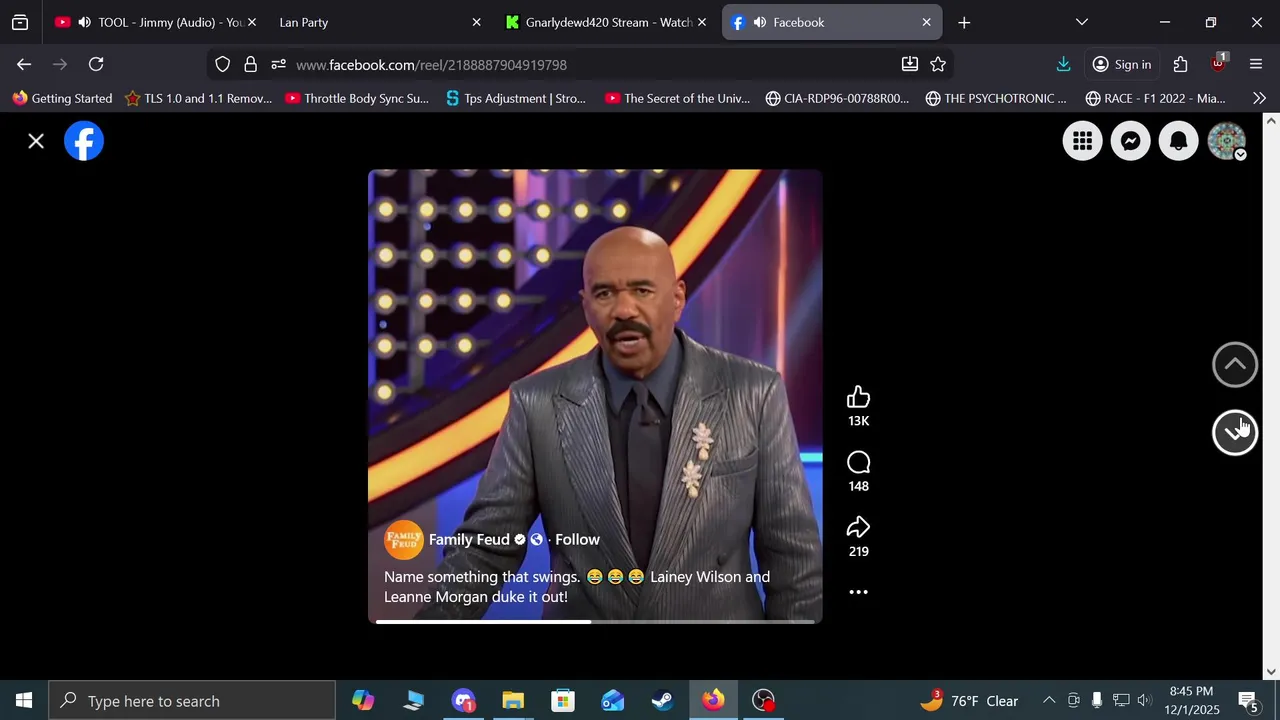The height and width of the screenshot is (720, 1280).
Task: Open the reel's three-dot more options
Action: coord(858,592)
